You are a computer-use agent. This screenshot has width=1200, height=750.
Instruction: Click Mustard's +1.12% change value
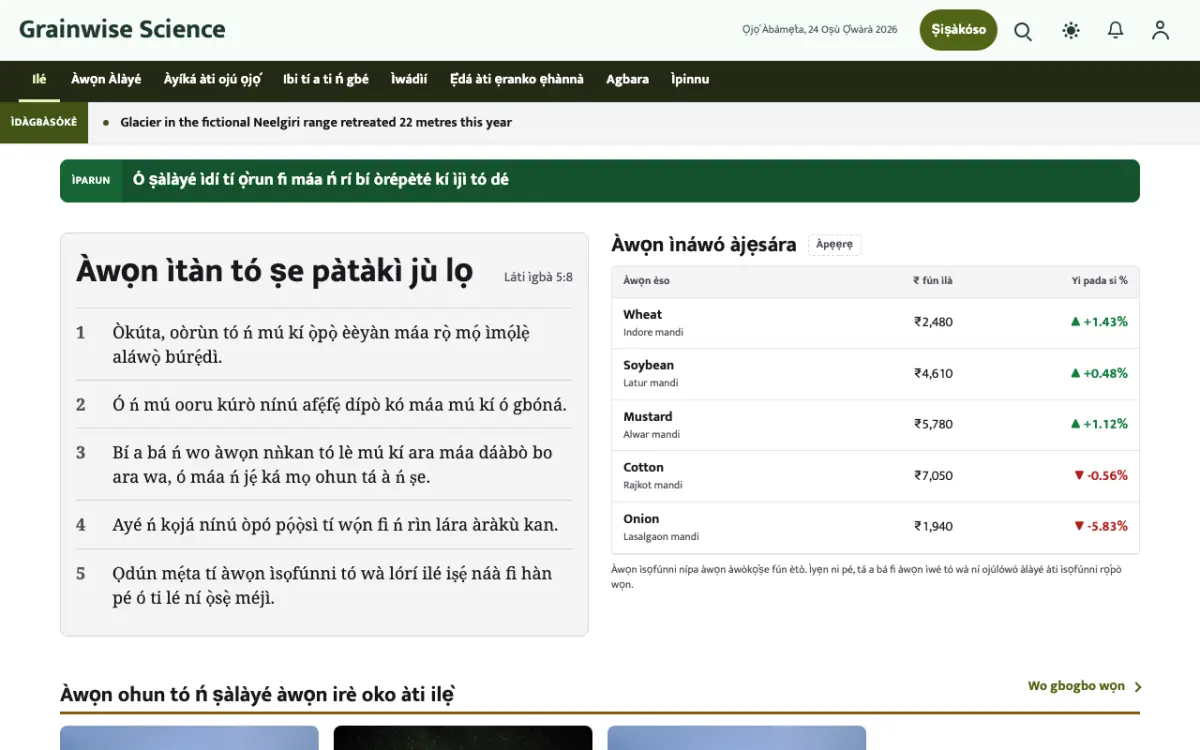pos(1099,424)
